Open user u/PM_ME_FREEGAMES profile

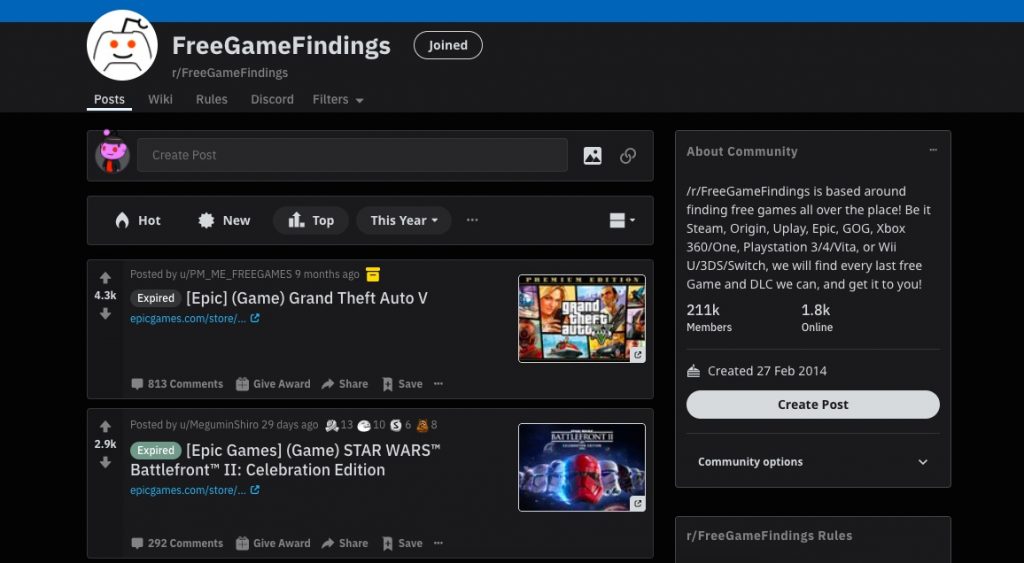(x=236, y=274)
